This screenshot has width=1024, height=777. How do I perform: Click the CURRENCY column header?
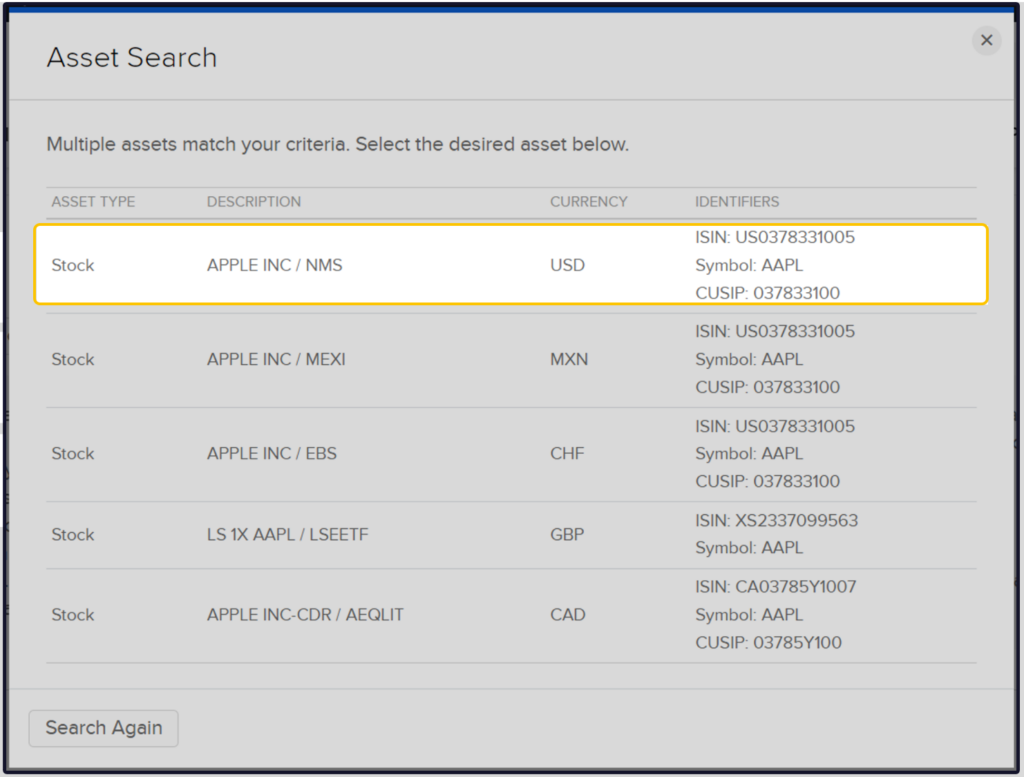click(588, 202)
